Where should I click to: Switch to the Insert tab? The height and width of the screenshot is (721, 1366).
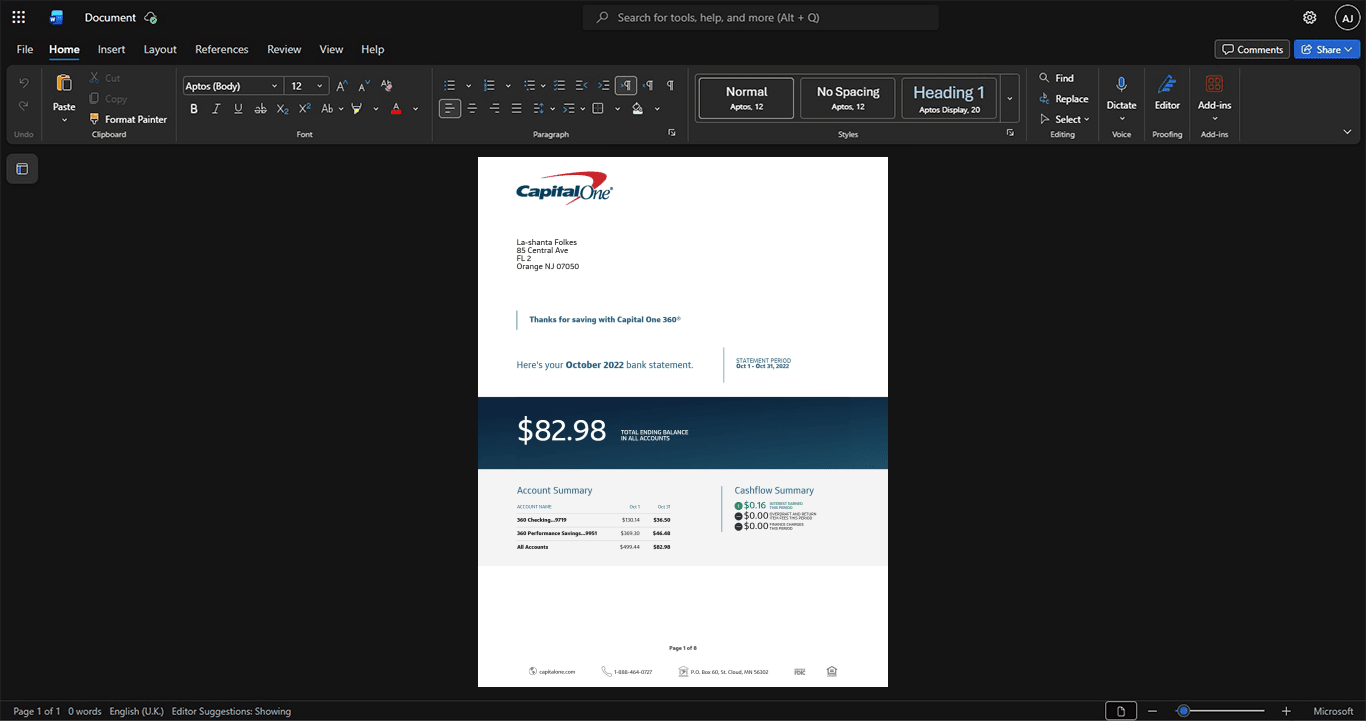tap(112, 49)
